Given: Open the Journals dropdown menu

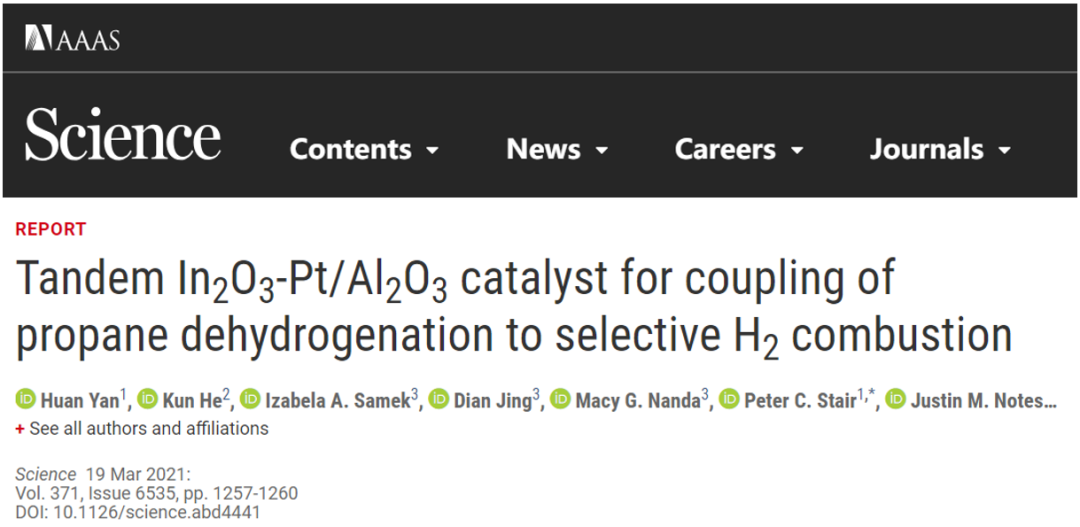Looking at the screenshot, I should point(940,149).
